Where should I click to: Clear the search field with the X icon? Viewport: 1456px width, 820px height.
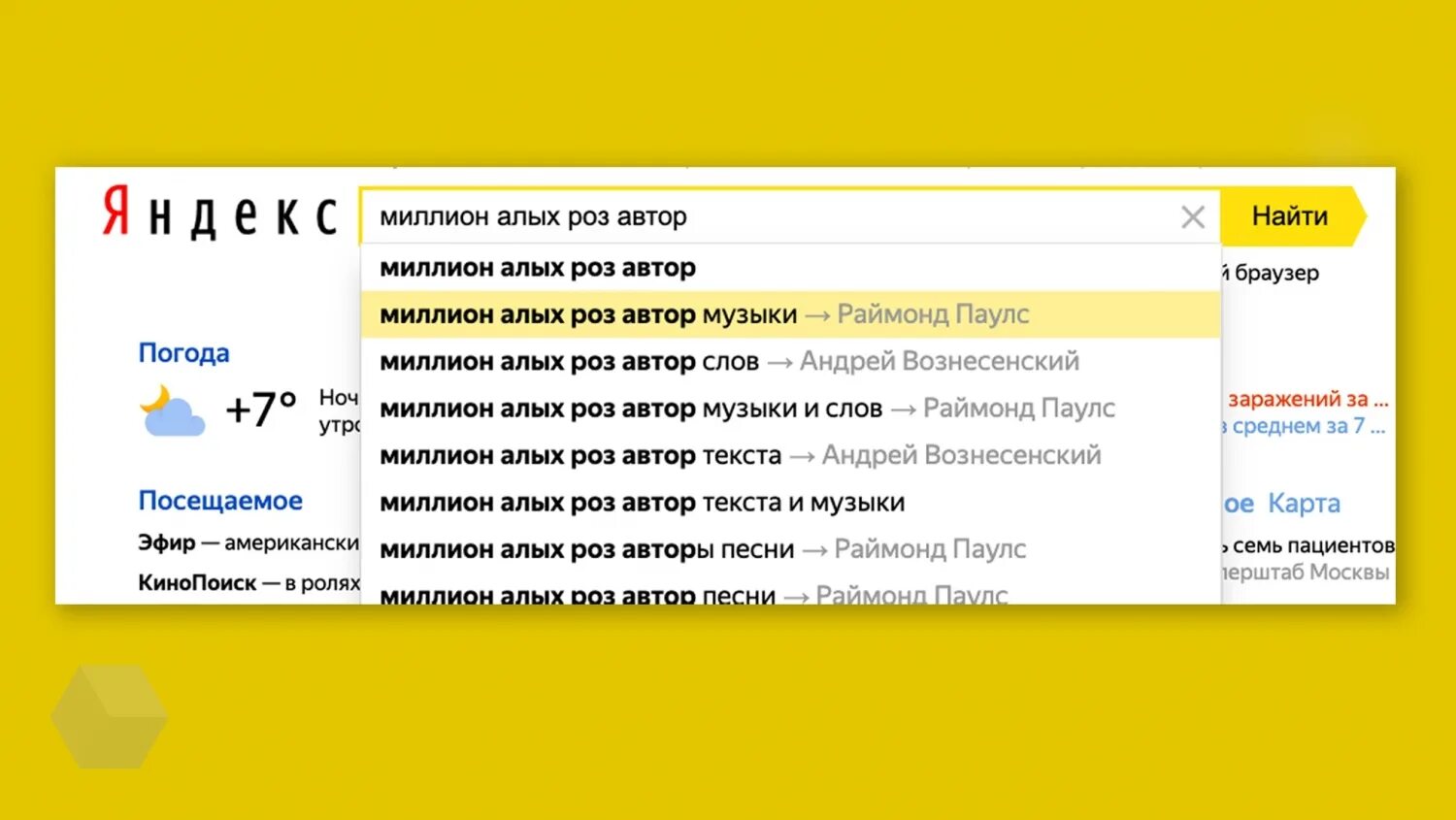point(1193,216)
